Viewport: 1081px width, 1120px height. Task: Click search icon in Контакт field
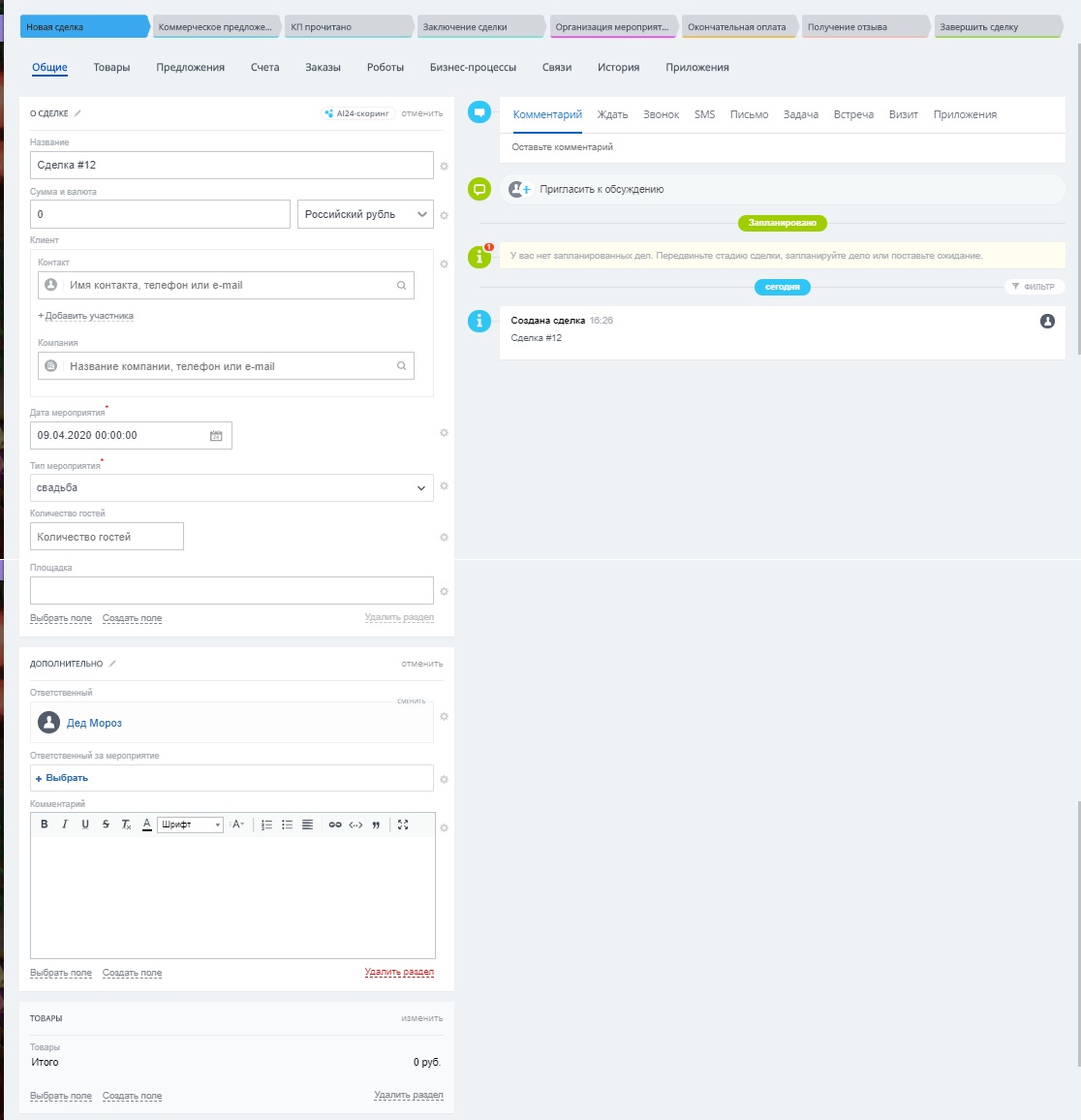pyautogui.click(x=401, y=285)
